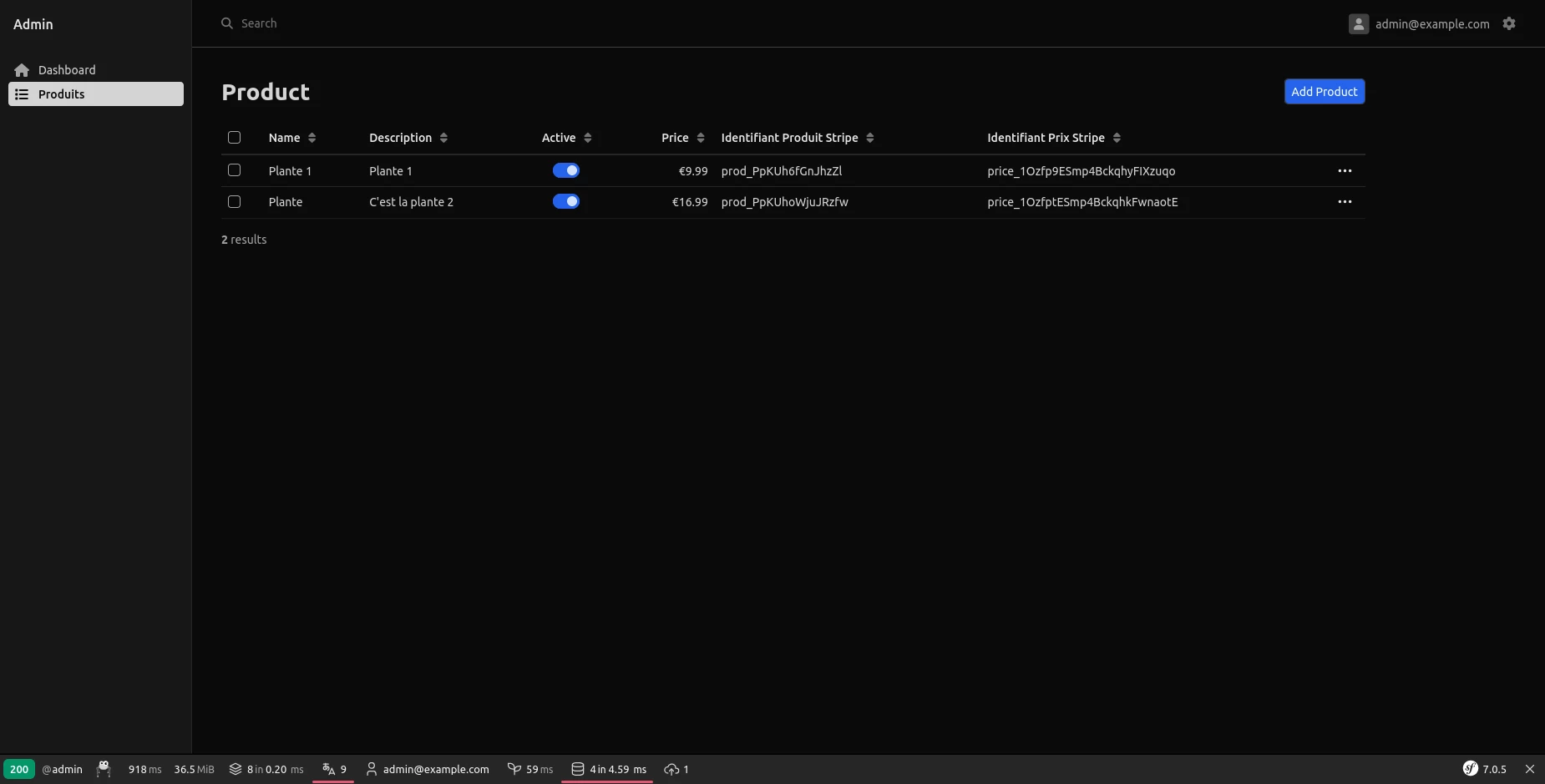Click prod_PpKUh6fGnJhzZl cell

[x=782, y=171]
